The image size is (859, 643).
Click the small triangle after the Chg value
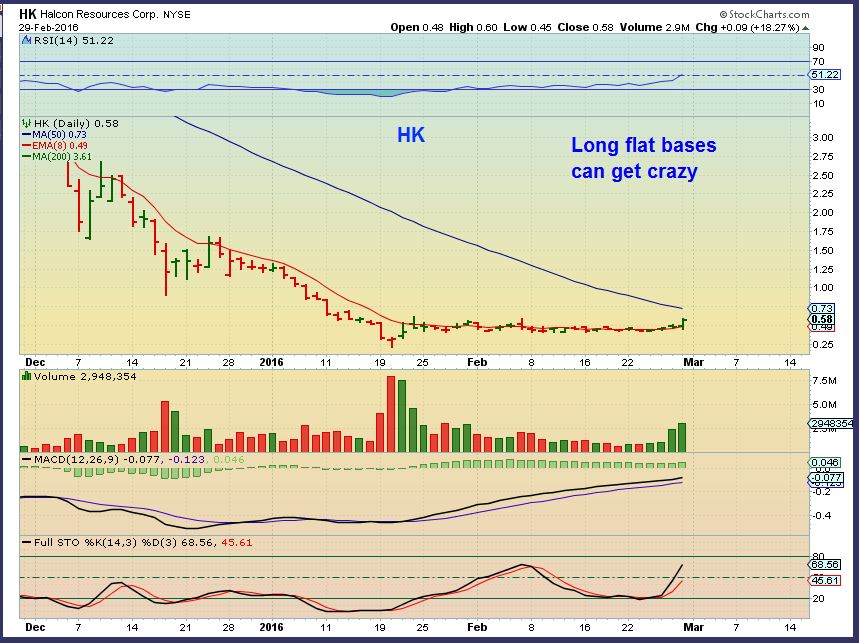pyautogui.click(x=805, y=28)
